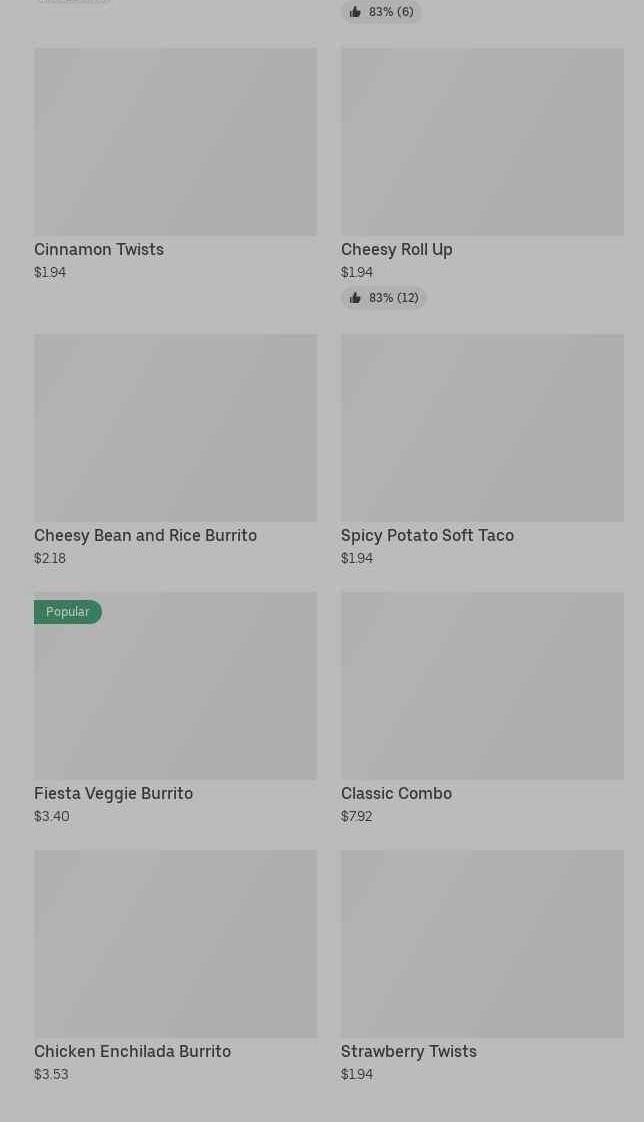Click the Fiesta Veggie Burrito title

[x=113, y=794]
